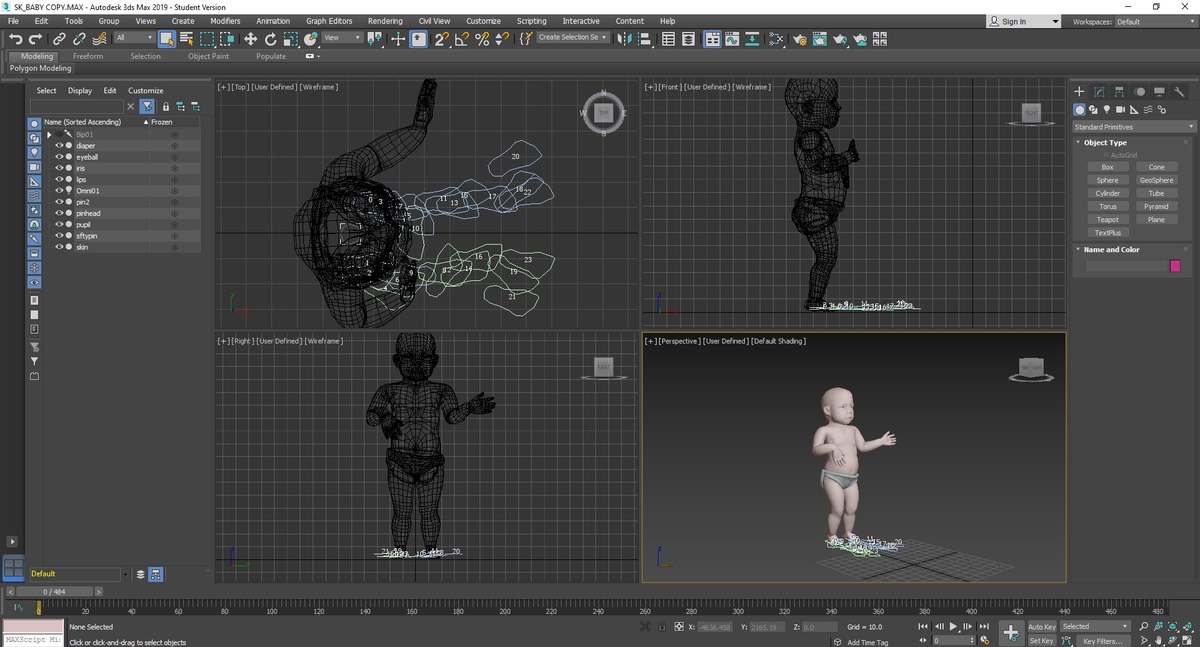
Task: Toggle the Angle Snap icon
Action: pos(461,39)
